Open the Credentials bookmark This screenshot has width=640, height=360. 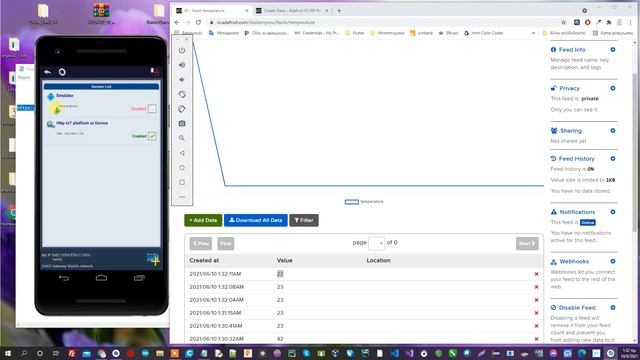[x=317, y=33]
